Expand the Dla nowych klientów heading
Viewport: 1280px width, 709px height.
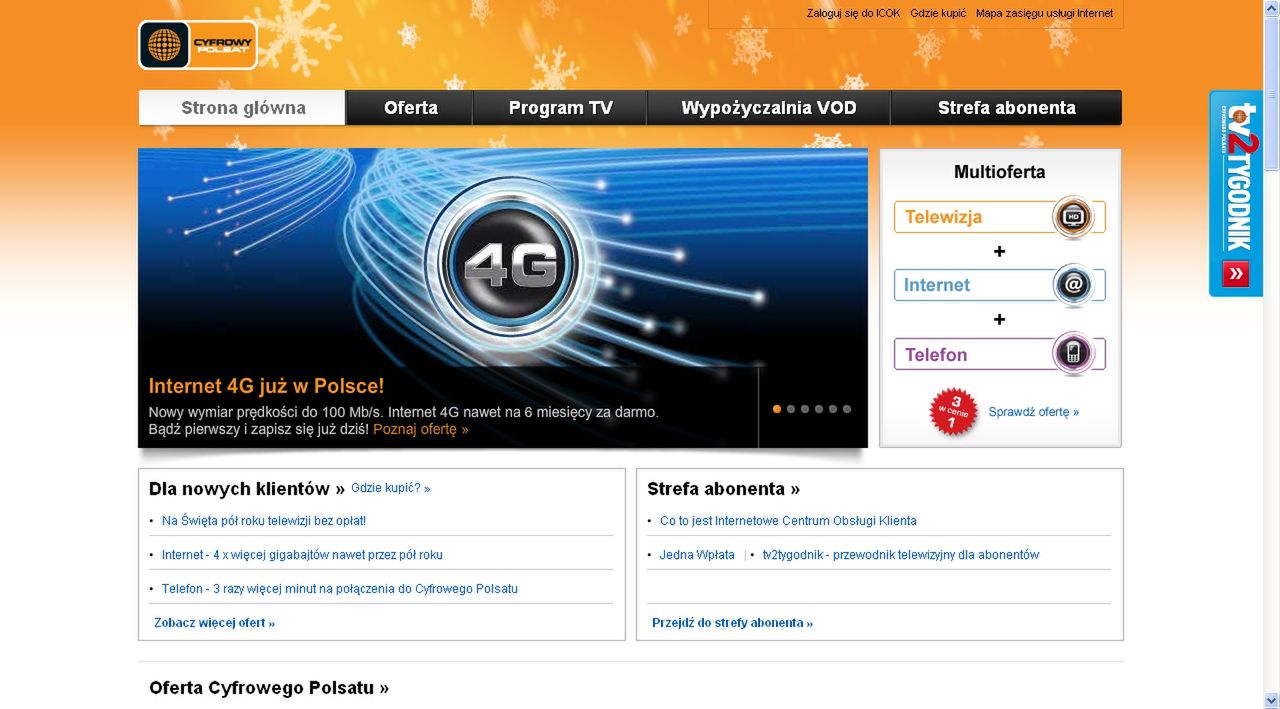[x=247, y=489]
